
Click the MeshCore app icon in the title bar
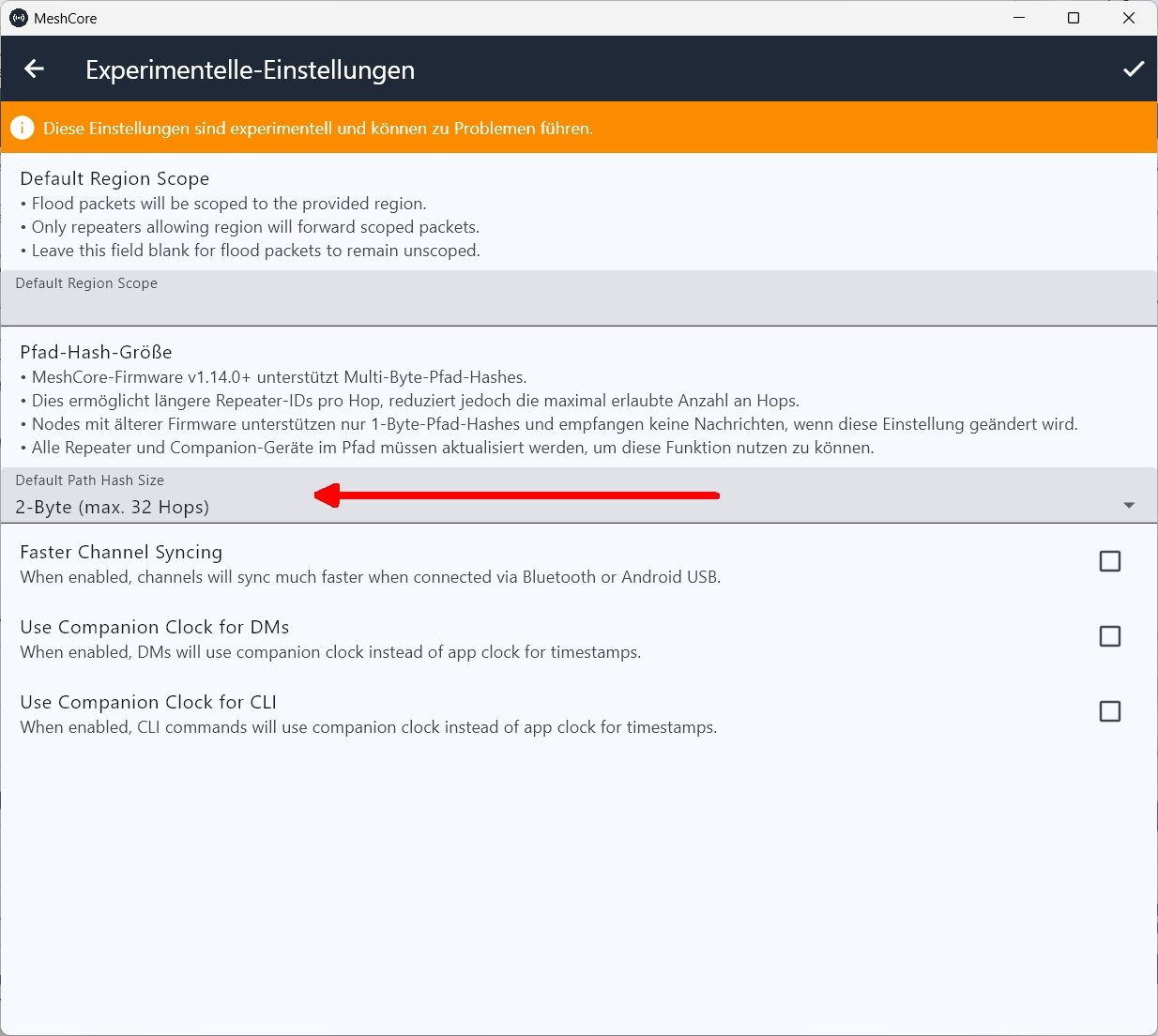(x=19, y=18)
